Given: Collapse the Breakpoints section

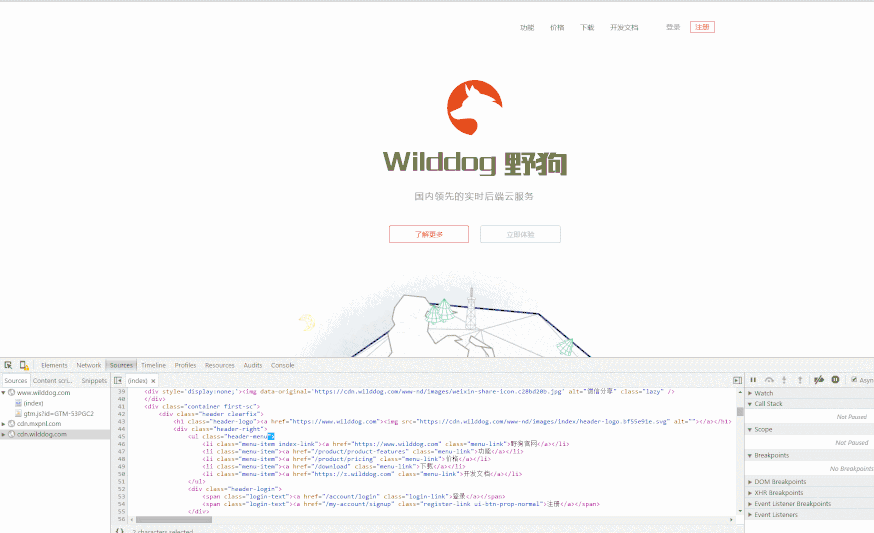Looking at the screenshot, I should pyautogui.click(x=750, y=456).
